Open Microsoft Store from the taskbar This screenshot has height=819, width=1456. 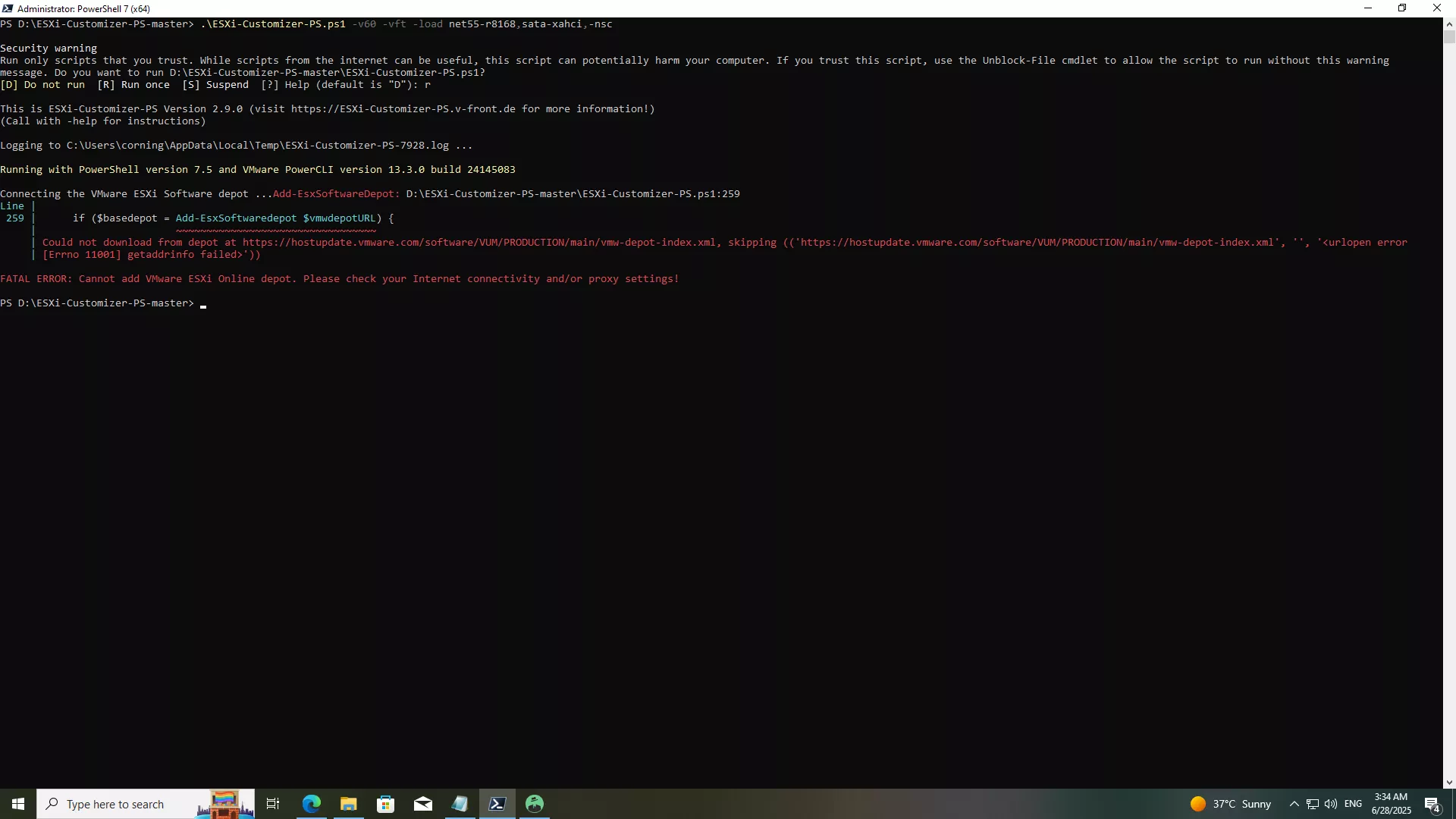click(385, 804)
